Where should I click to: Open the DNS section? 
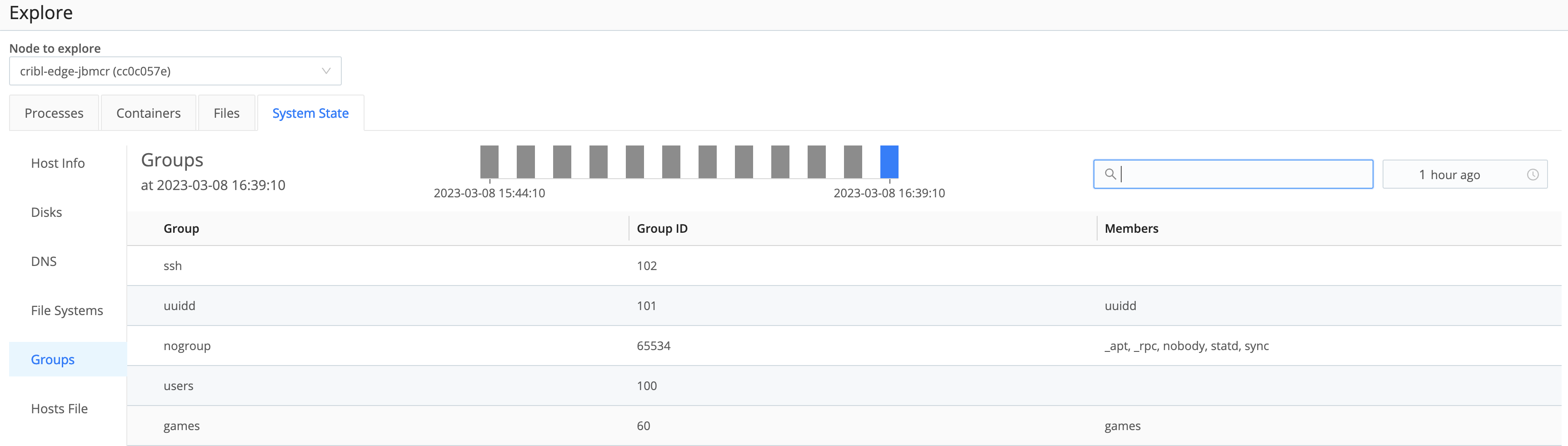43,261
